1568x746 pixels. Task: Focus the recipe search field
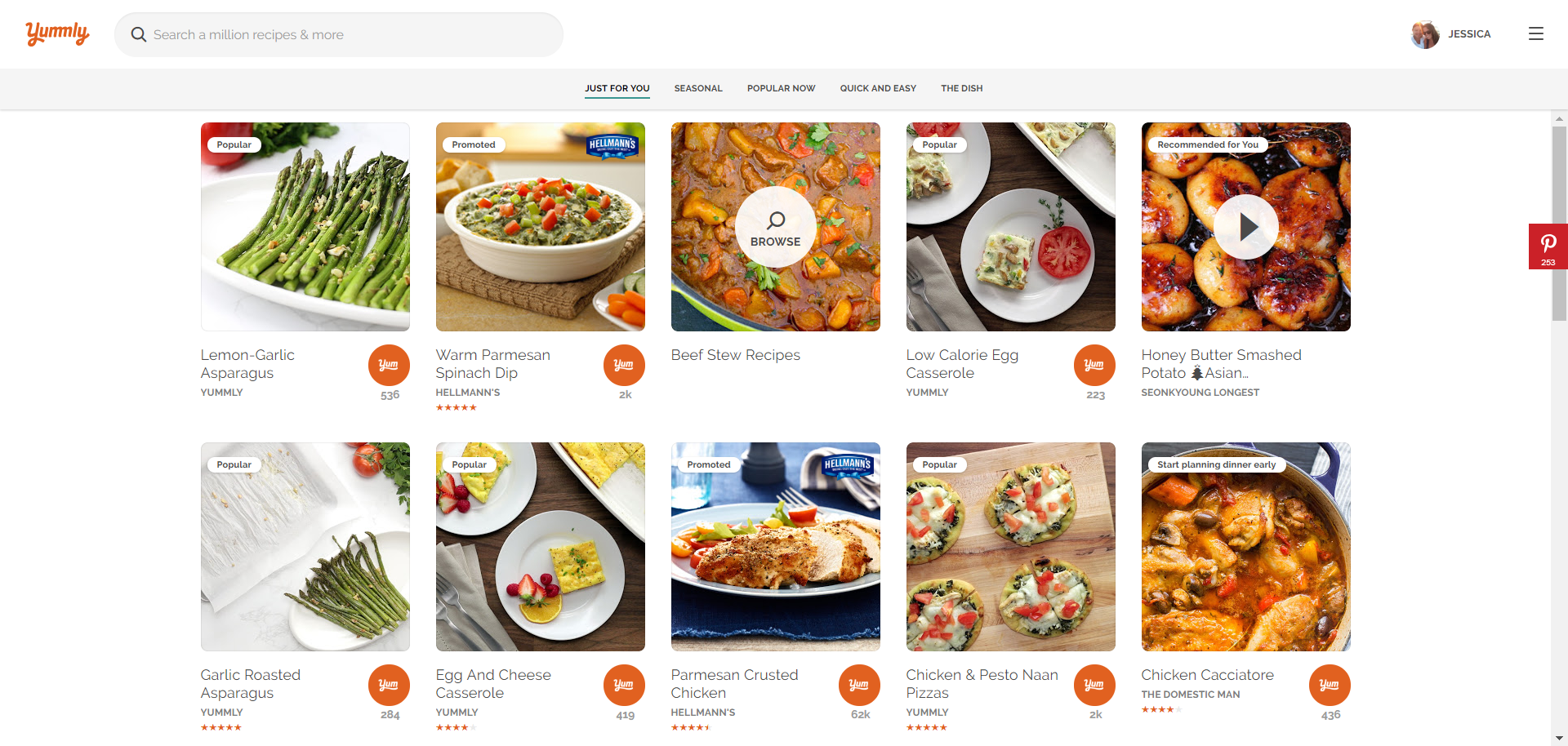point(351,34)
